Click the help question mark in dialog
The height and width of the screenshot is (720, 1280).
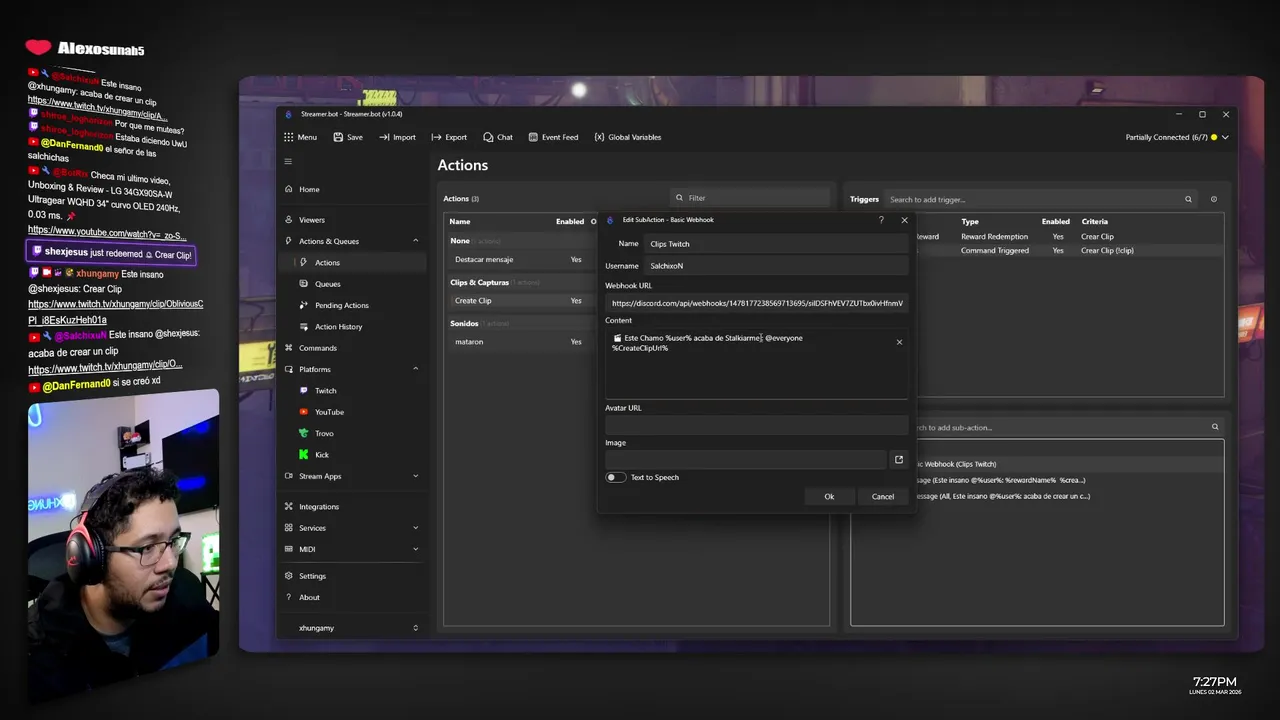point(881,220)
